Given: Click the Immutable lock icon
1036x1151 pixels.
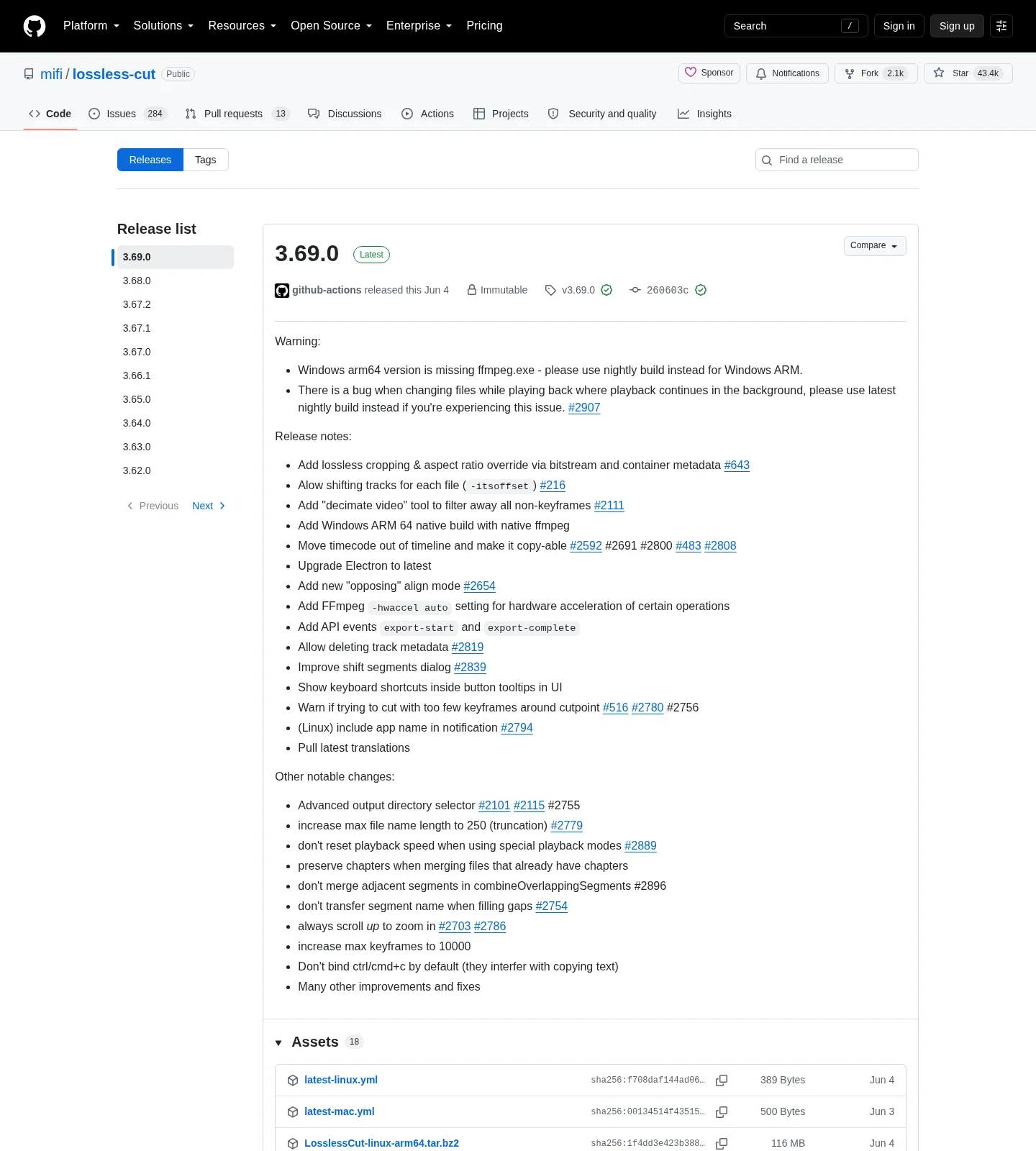Looking at the screenshot, I should [x=472, y=290].
